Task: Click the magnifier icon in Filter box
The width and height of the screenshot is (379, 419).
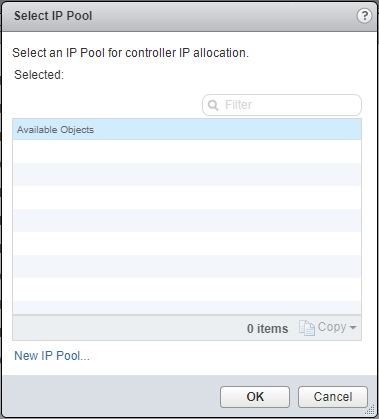Action: [x=213, y=105]
